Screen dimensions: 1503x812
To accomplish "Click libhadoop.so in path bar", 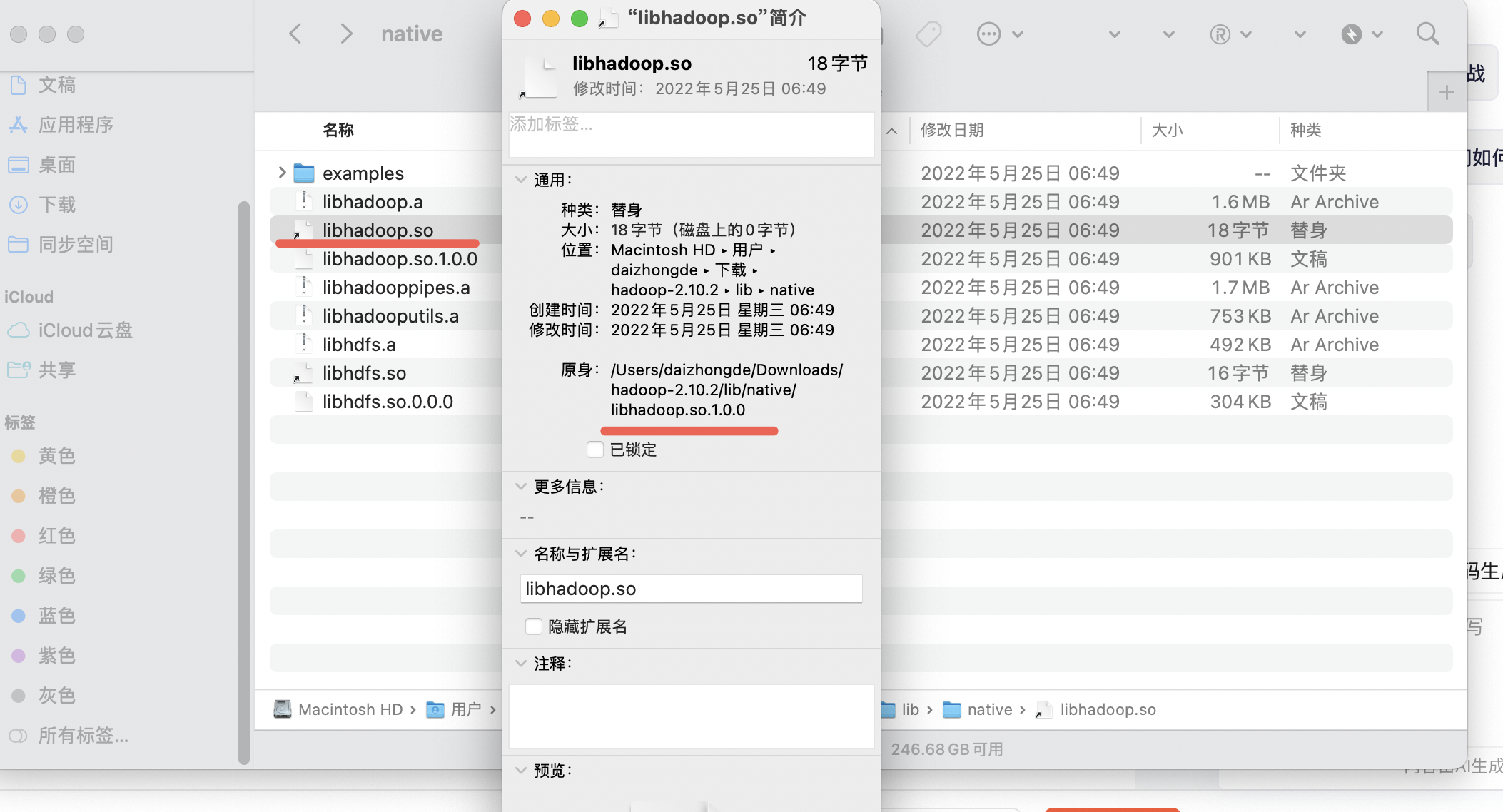I will [1096, 709].
